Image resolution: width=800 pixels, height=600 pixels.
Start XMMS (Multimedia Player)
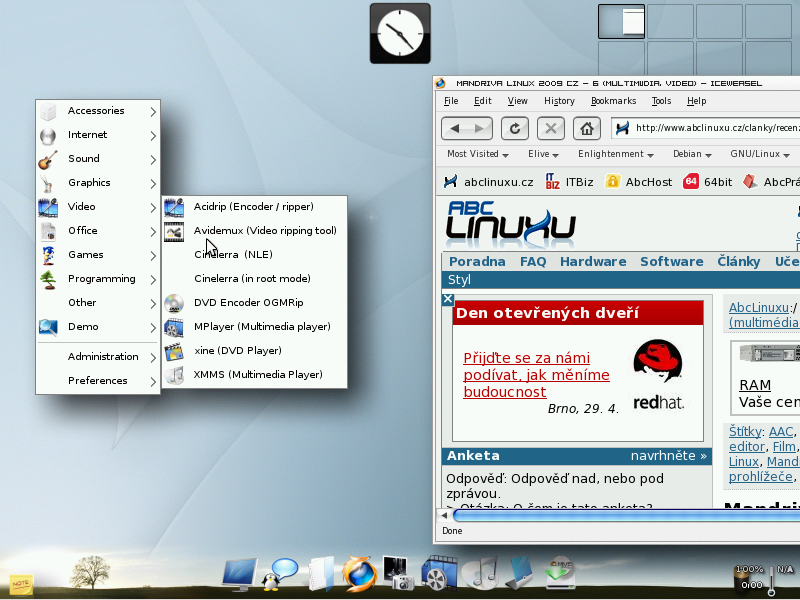255,374
